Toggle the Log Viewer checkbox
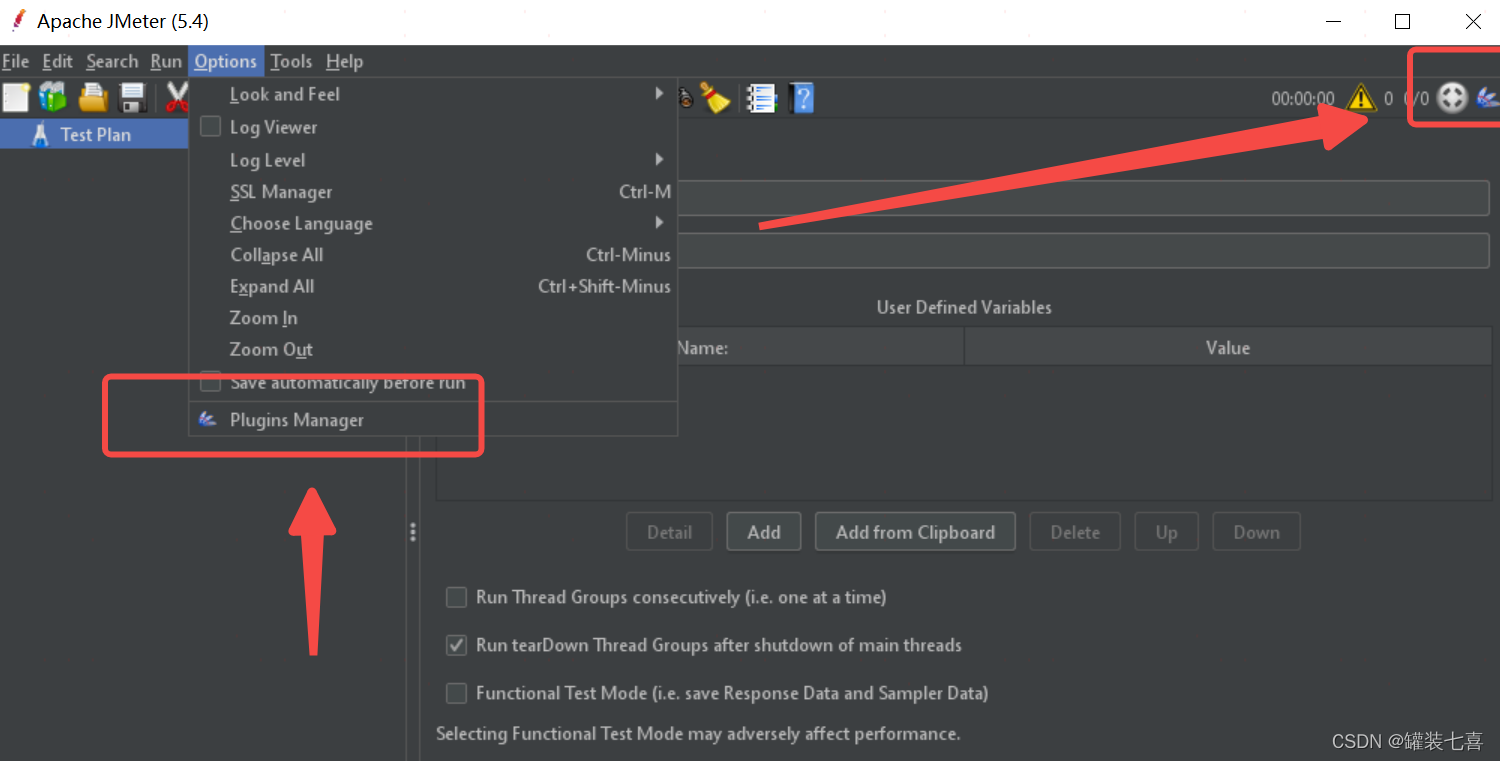 click(x=210, y=127)
